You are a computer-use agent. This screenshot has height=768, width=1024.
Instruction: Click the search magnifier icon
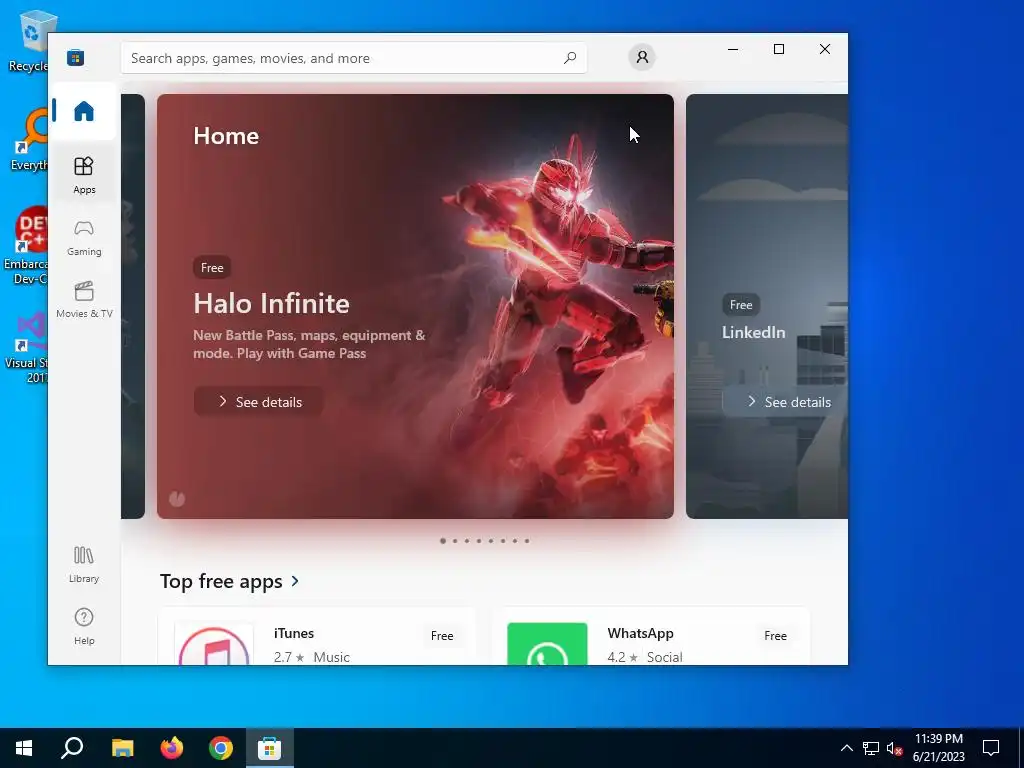tap(569, 58)
